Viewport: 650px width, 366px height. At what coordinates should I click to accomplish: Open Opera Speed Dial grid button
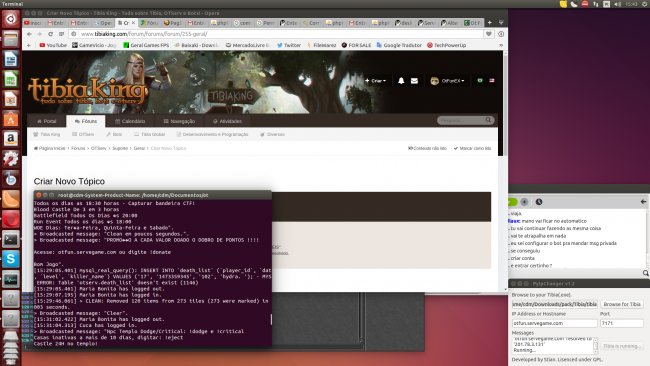point(61,34)
